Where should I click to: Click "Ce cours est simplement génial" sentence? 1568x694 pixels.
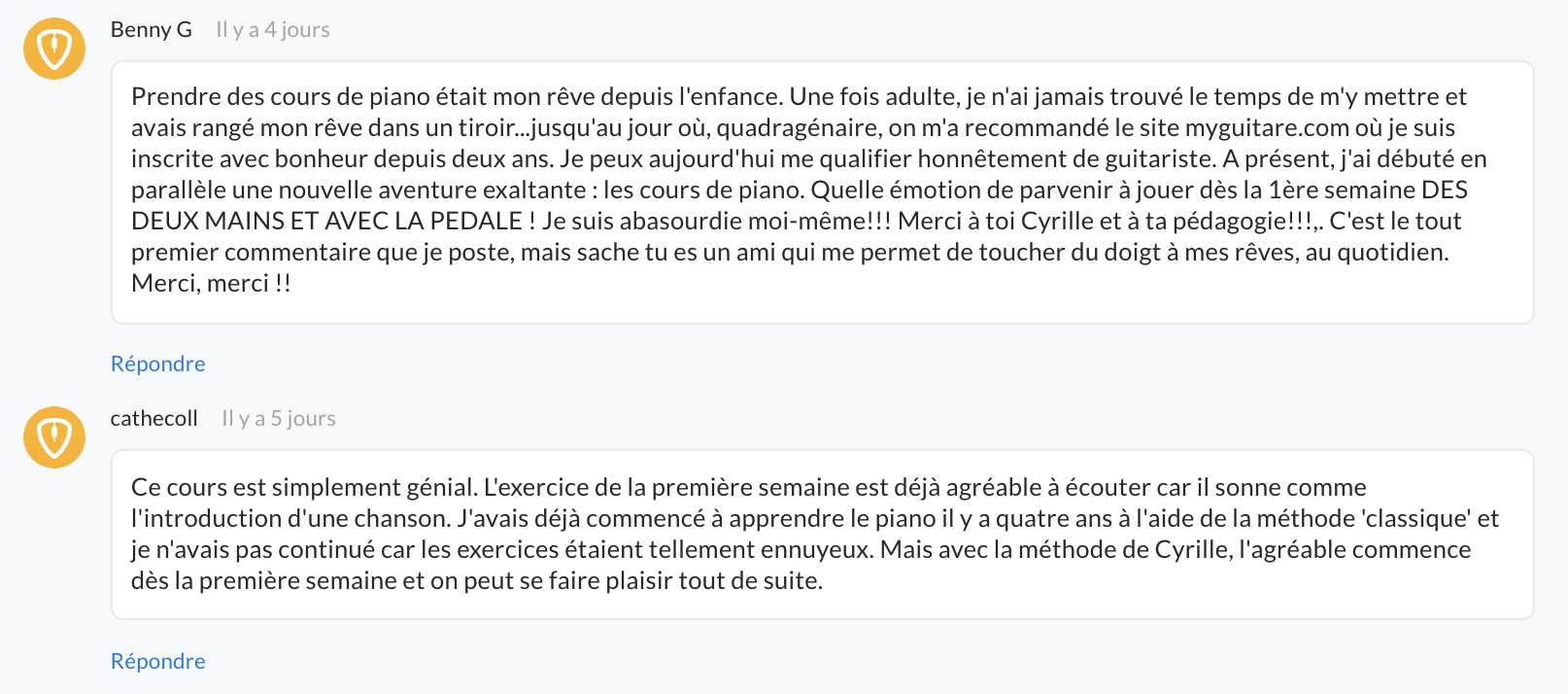click(x=304, y=488)
